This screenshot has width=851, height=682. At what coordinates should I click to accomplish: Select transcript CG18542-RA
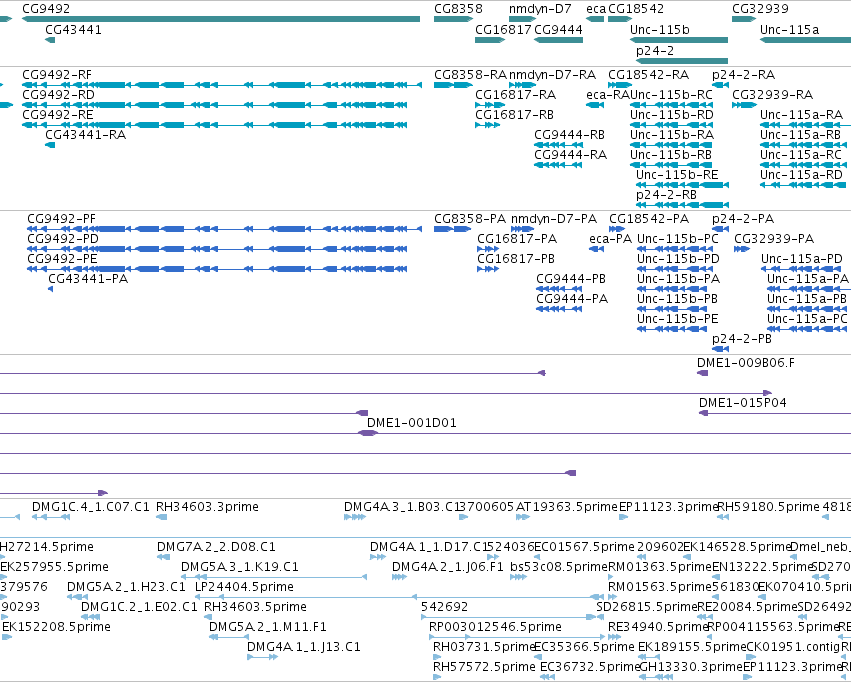point(649,75)
